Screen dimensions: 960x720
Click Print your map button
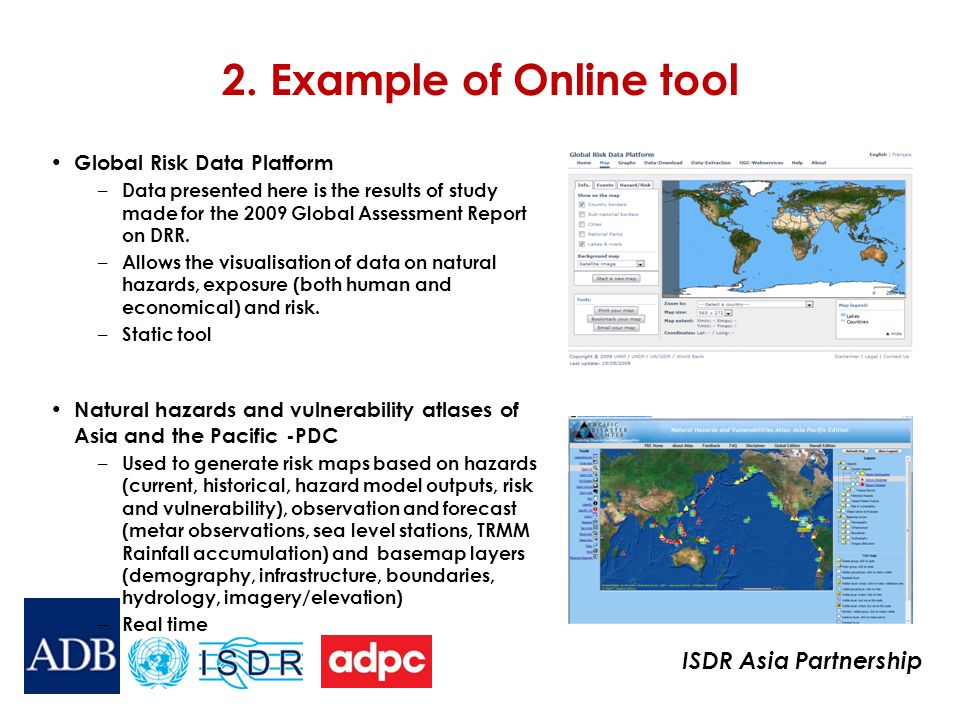616,310
